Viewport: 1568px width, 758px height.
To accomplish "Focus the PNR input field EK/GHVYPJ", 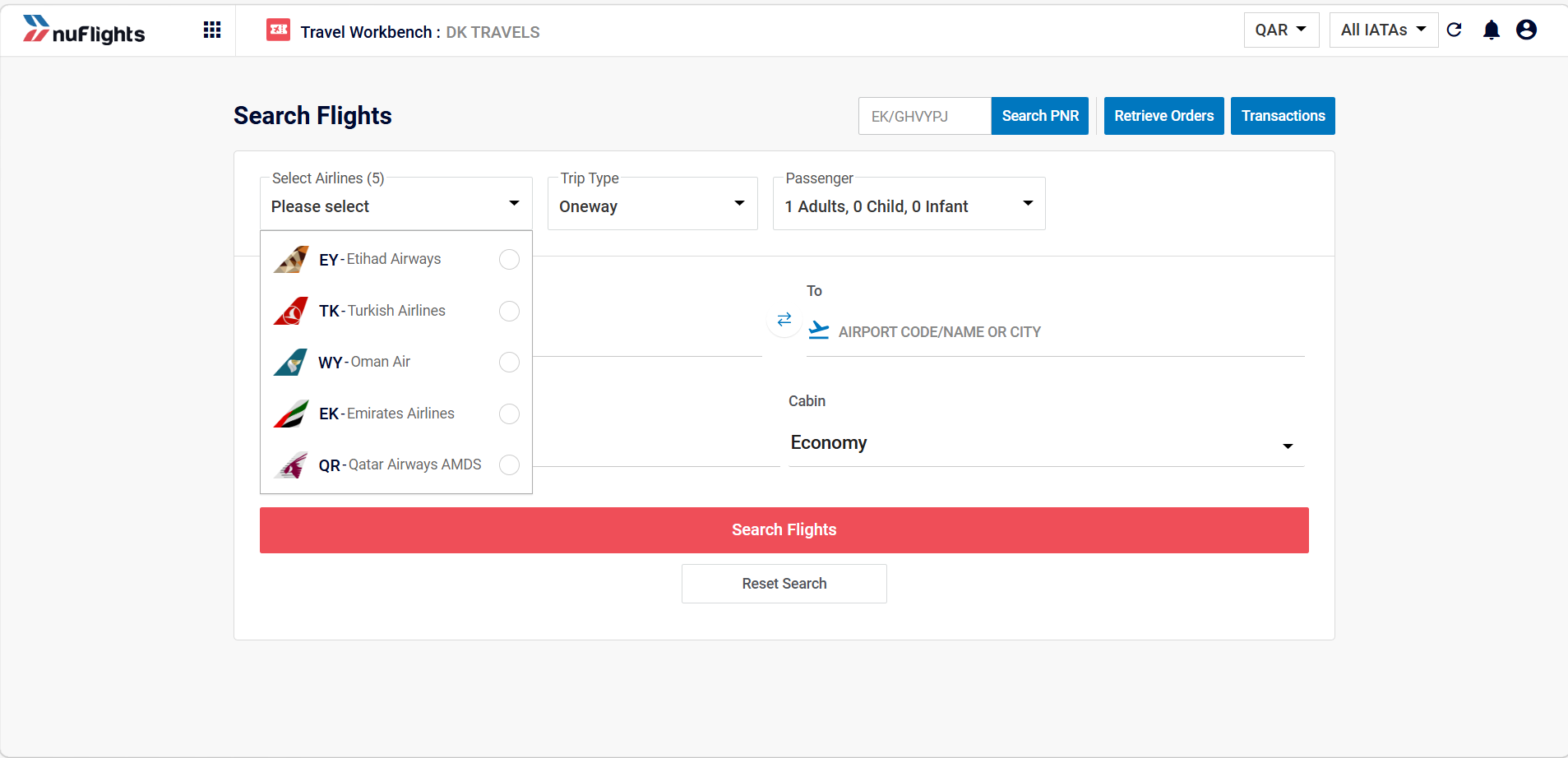I will (x=925, y=116).
